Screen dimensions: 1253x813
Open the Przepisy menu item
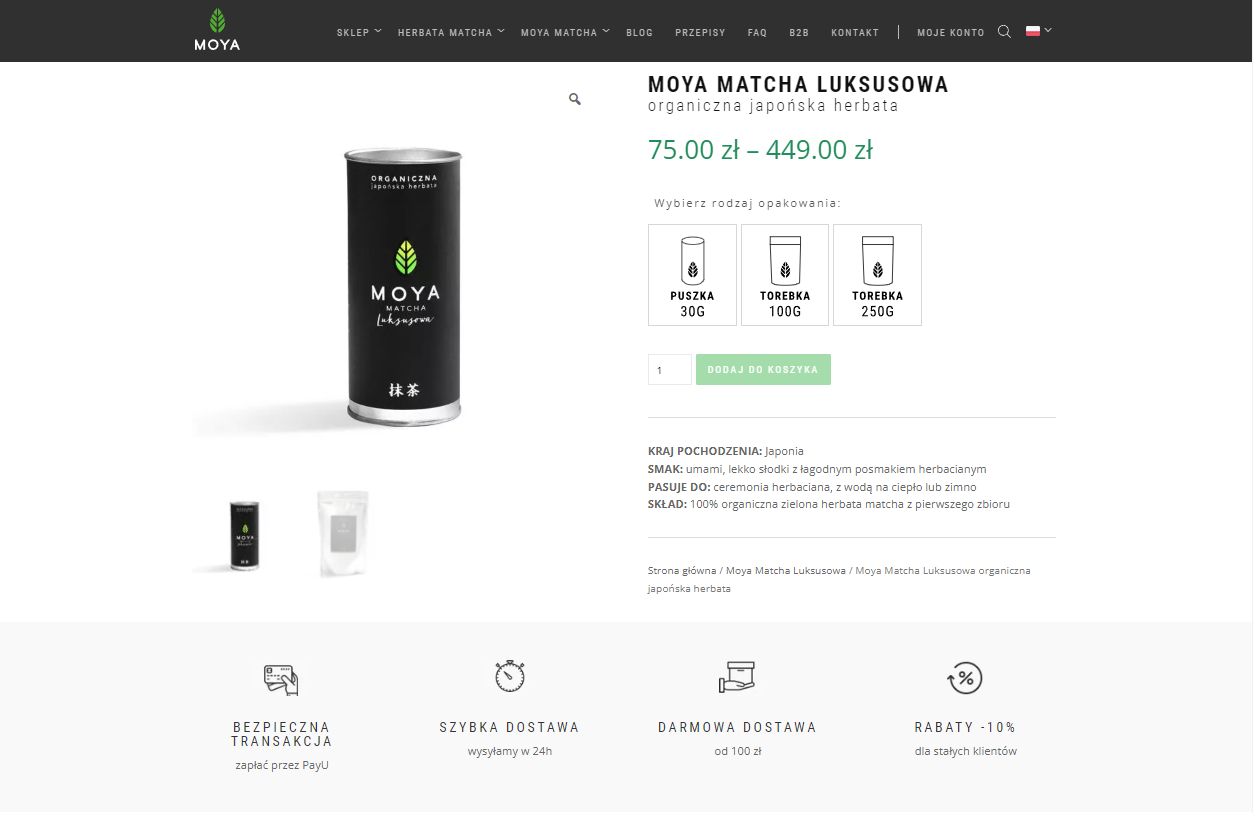click(700, 33)
